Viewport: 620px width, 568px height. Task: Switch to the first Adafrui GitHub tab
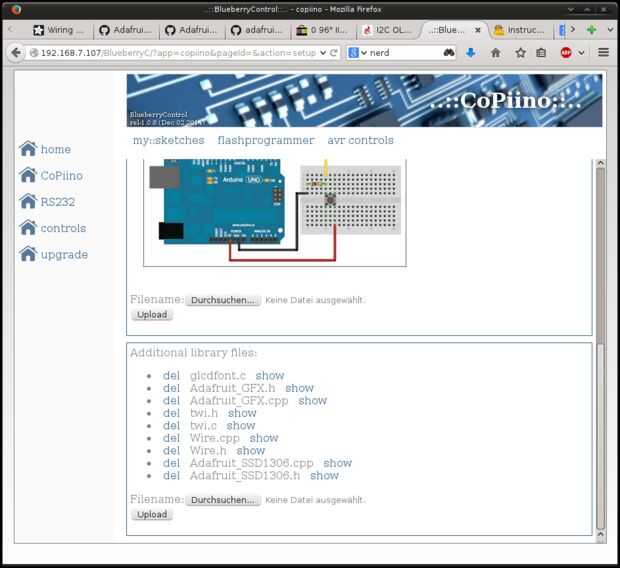(126, 30)
